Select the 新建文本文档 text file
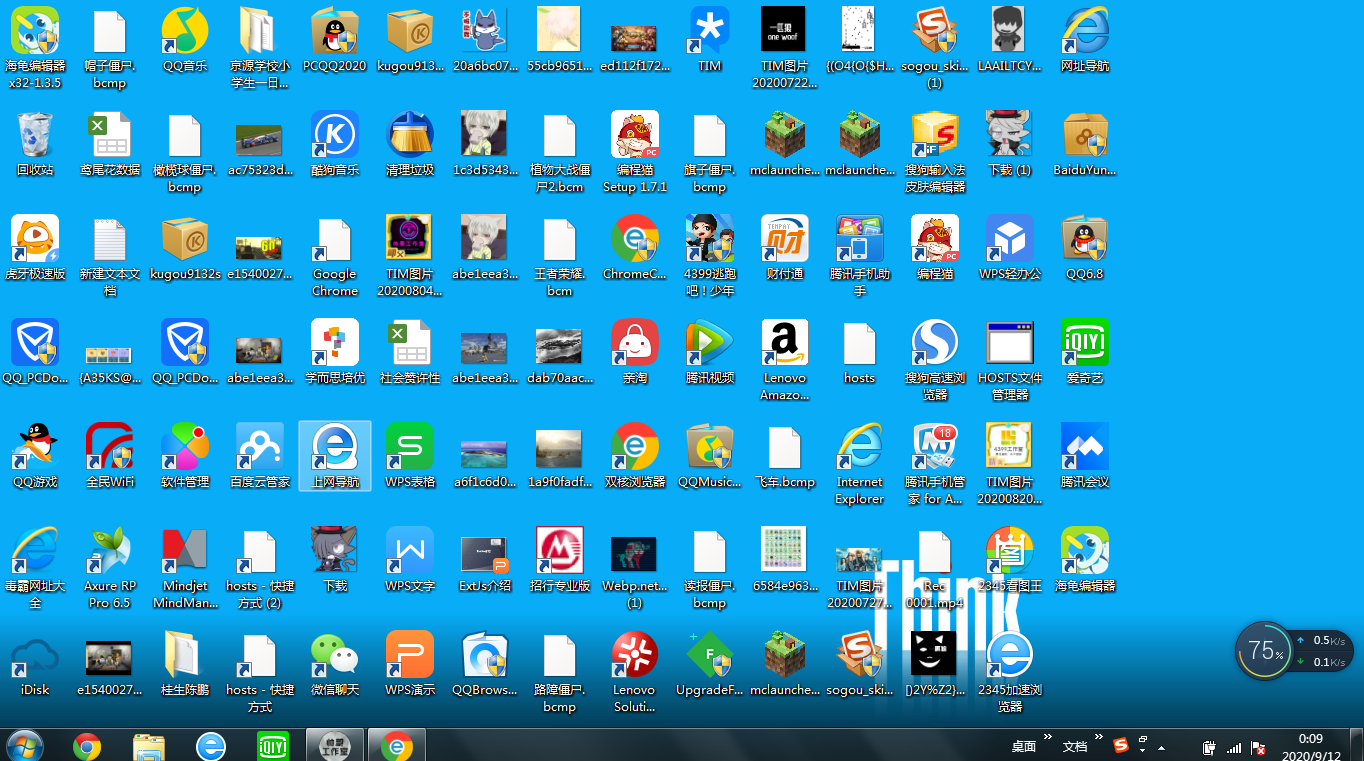The height and width of the screenshot is (761, 1364). (110, 256)
